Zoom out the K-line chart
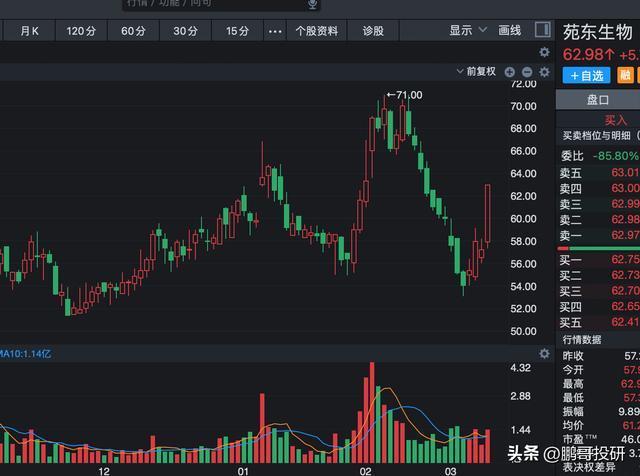Viewport: 640px width, 476px height. tap(527, 72)
